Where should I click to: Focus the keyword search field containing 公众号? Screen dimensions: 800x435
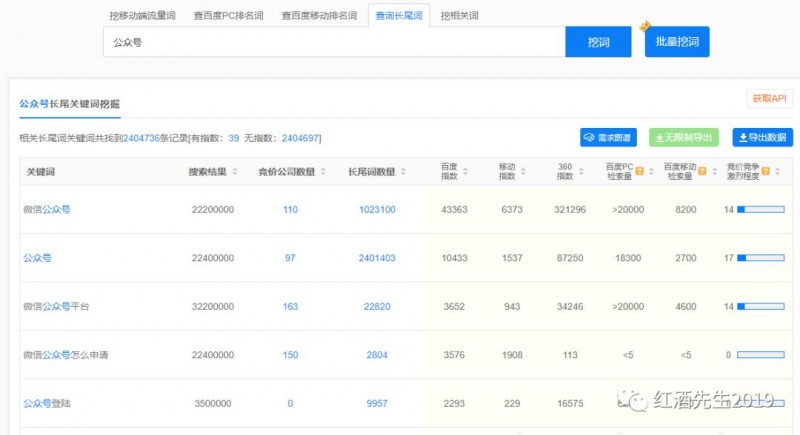coord(334,42)
